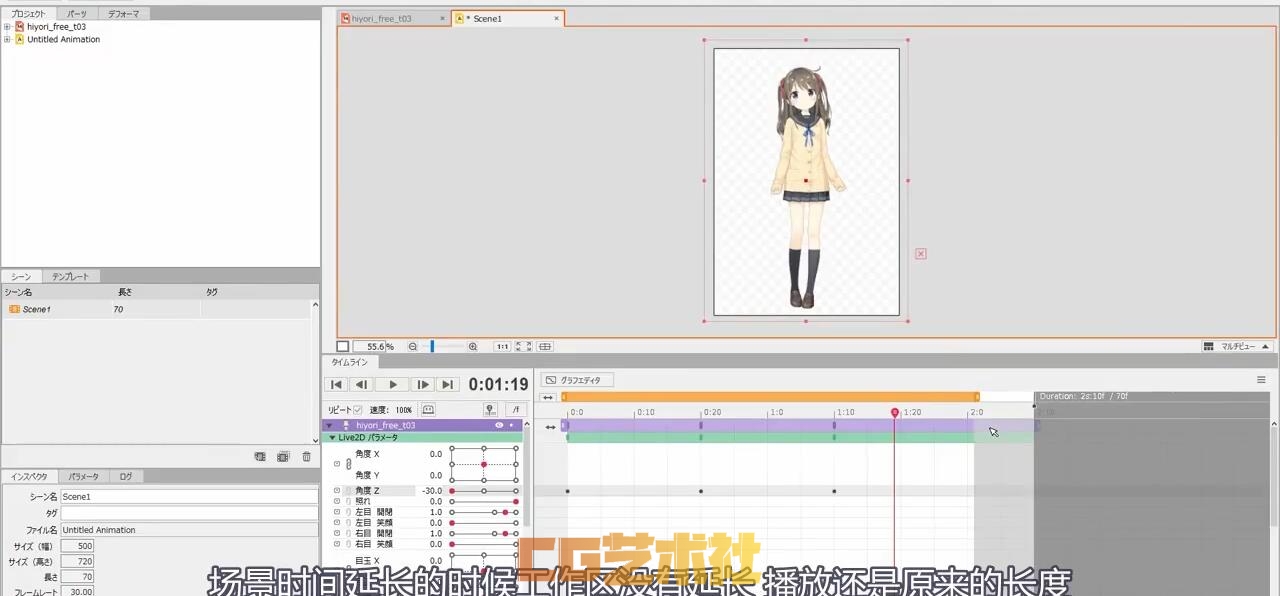Toggle the small button left of 右目 開閉
Viewport: 1280px width, 596px height.
coord(337,534)
